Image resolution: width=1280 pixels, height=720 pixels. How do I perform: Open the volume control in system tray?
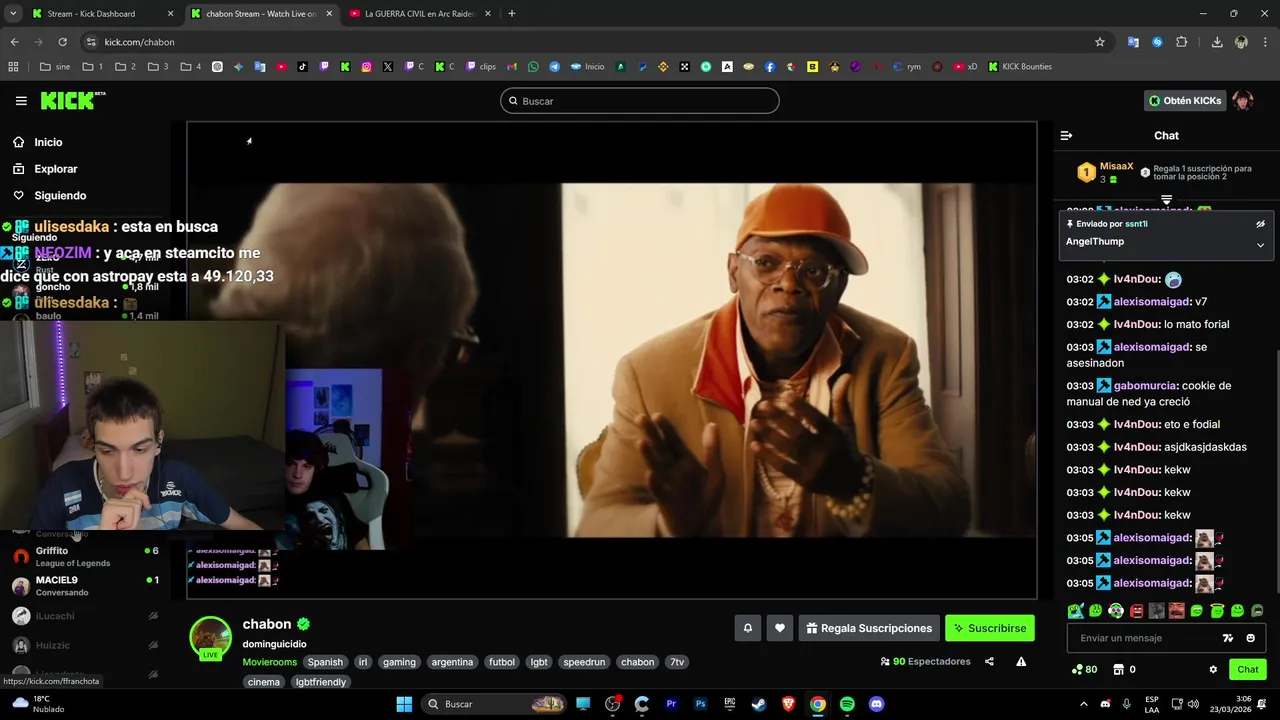(x=1192, y=704)
